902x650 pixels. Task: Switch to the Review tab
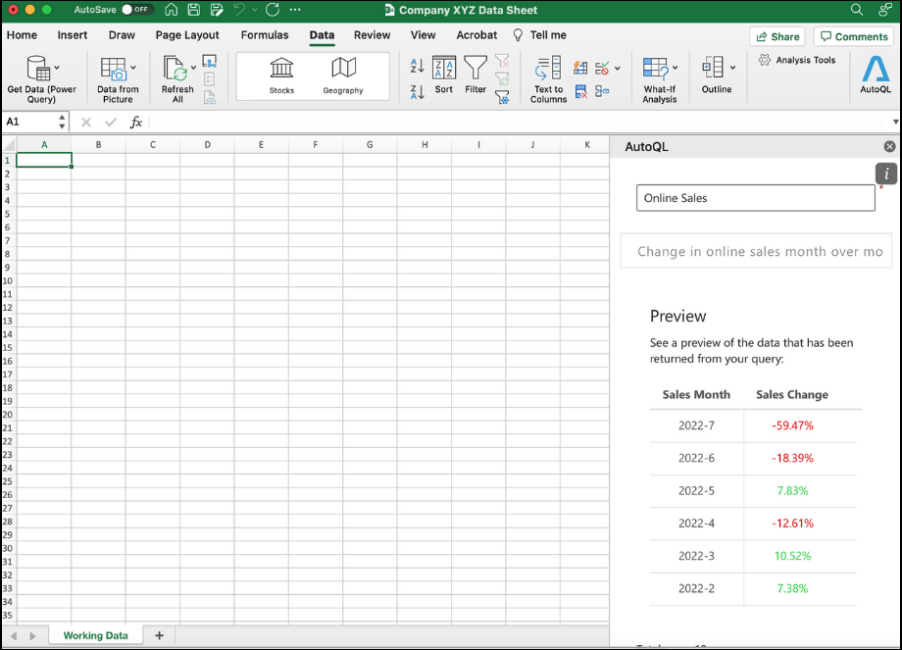tap(372, 35)
